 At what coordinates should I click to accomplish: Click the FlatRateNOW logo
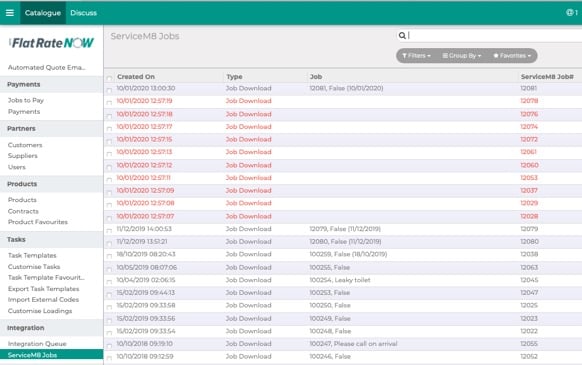pos(52,43)
